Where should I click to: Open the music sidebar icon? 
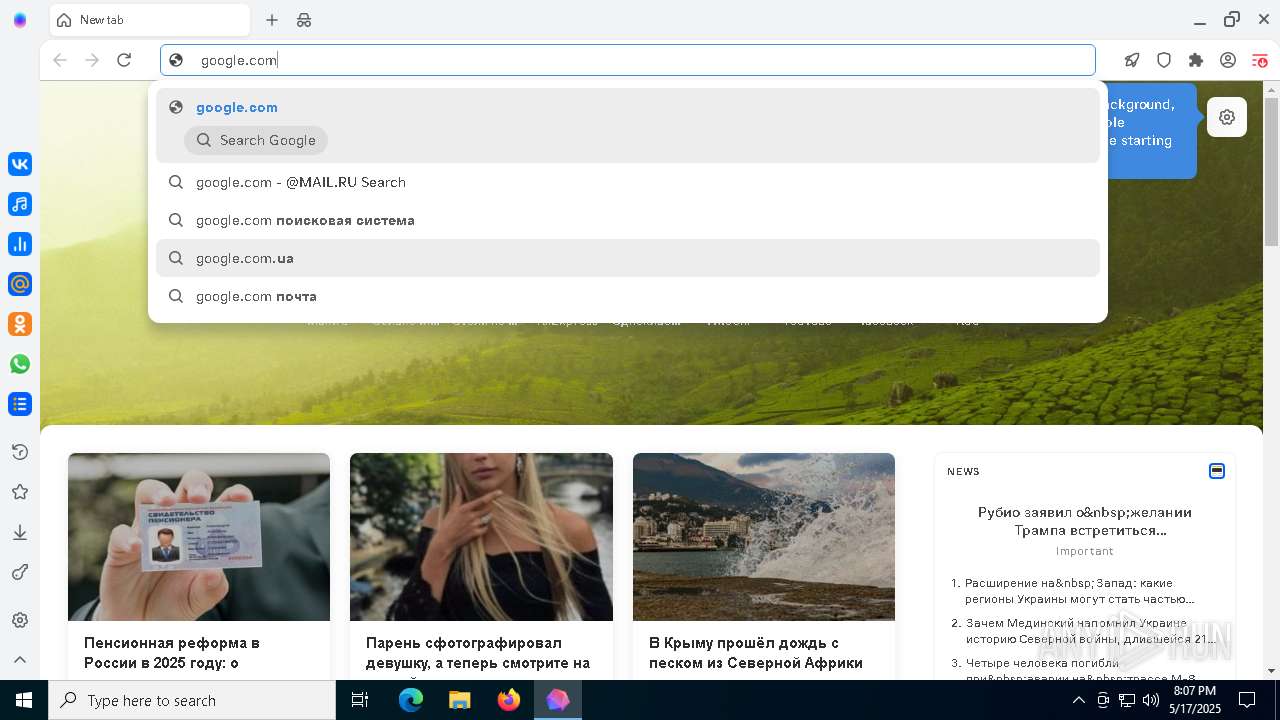tap(20, 204)
